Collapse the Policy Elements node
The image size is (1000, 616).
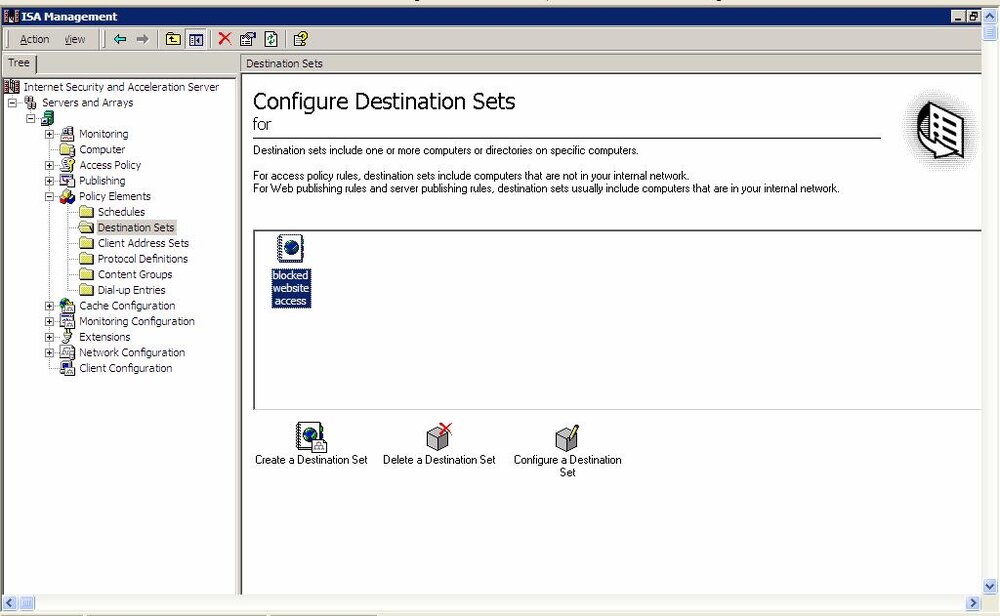pyautogui.click(x=49, y=196)
